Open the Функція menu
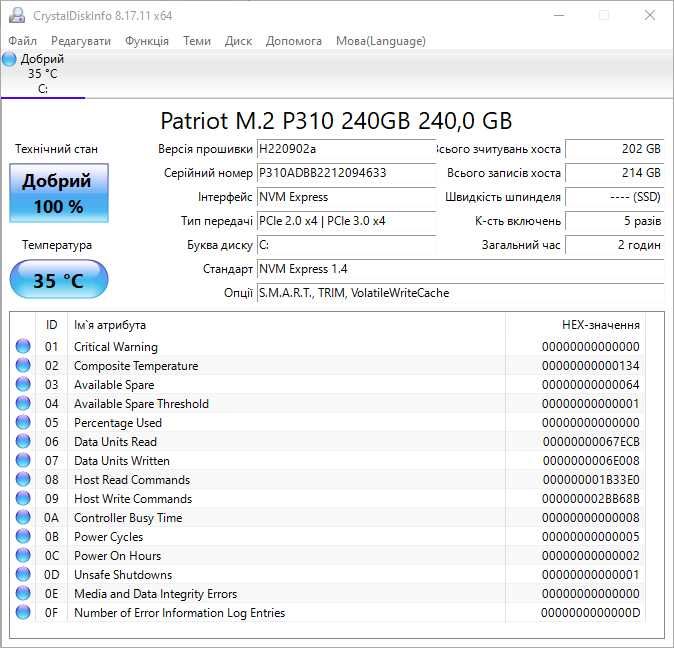The image size is (674, 648). [147, 41]
